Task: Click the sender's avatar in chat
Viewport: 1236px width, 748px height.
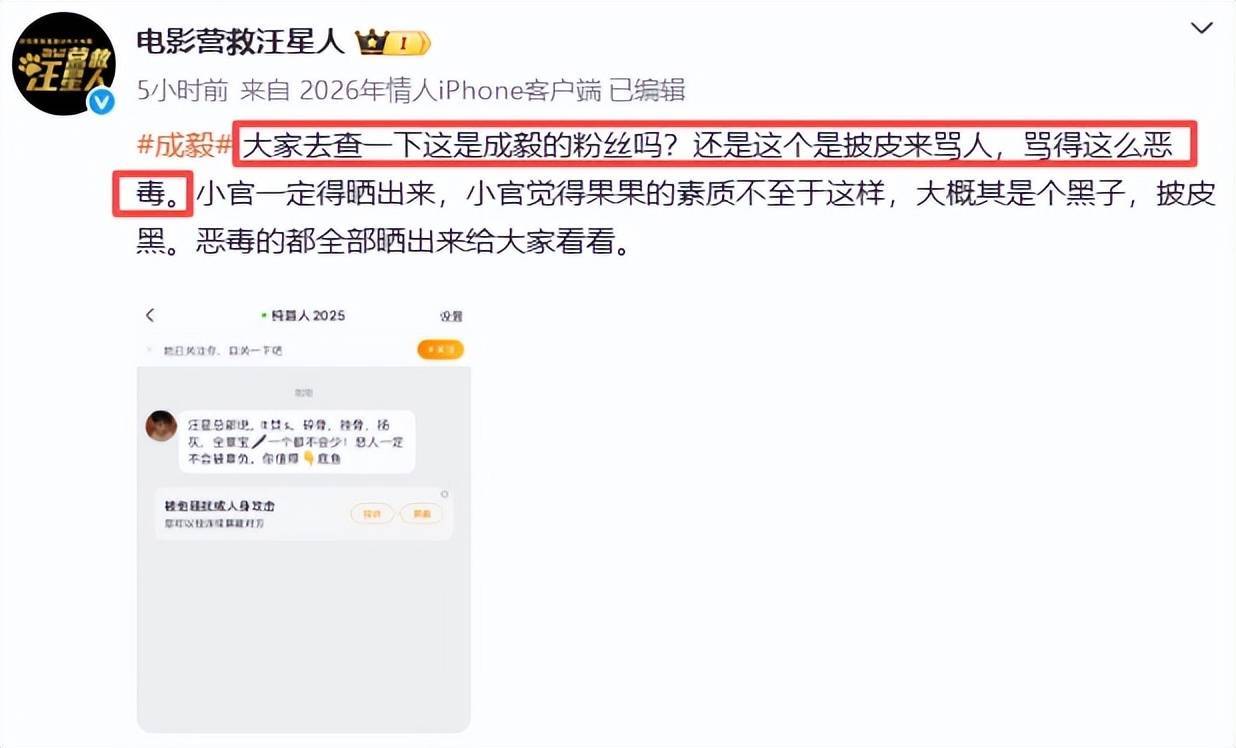Action: coord(161,427)
